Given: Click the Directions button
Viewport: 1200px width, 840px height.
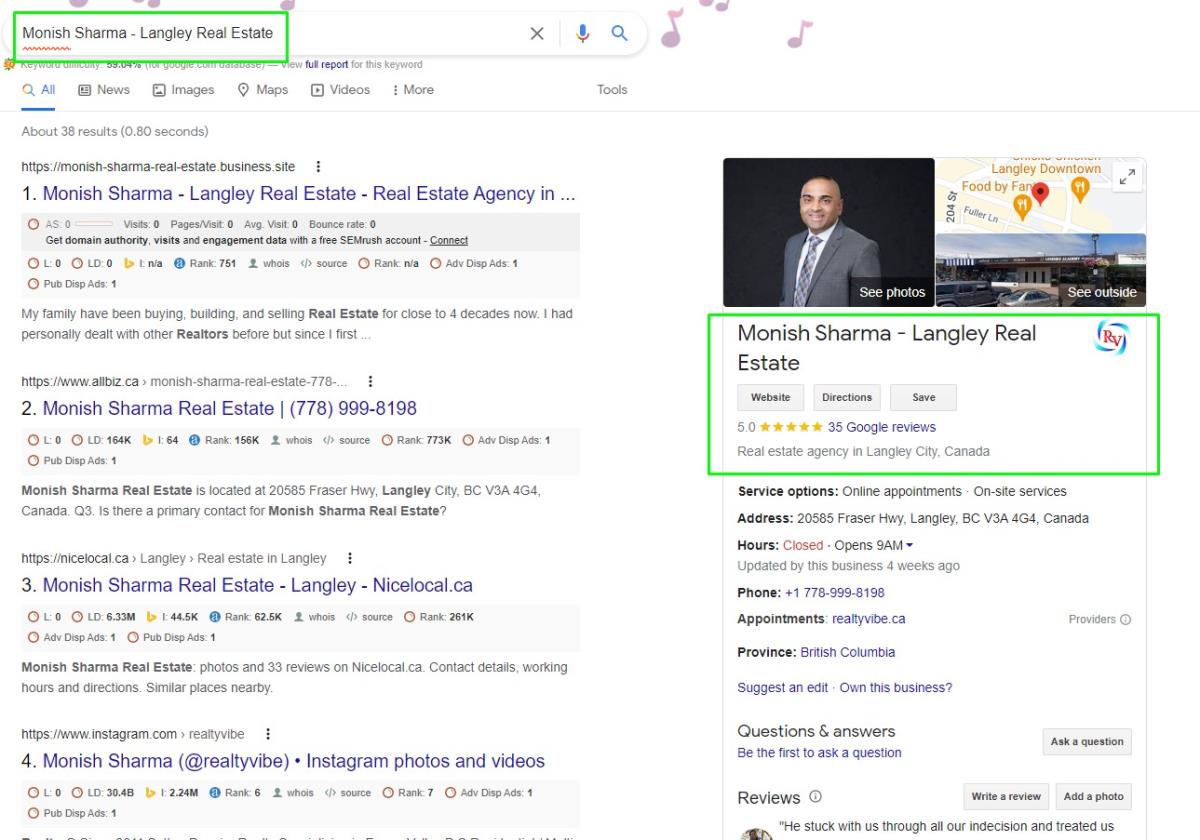Looking at the screenshot, I should (x=847, y=398).
